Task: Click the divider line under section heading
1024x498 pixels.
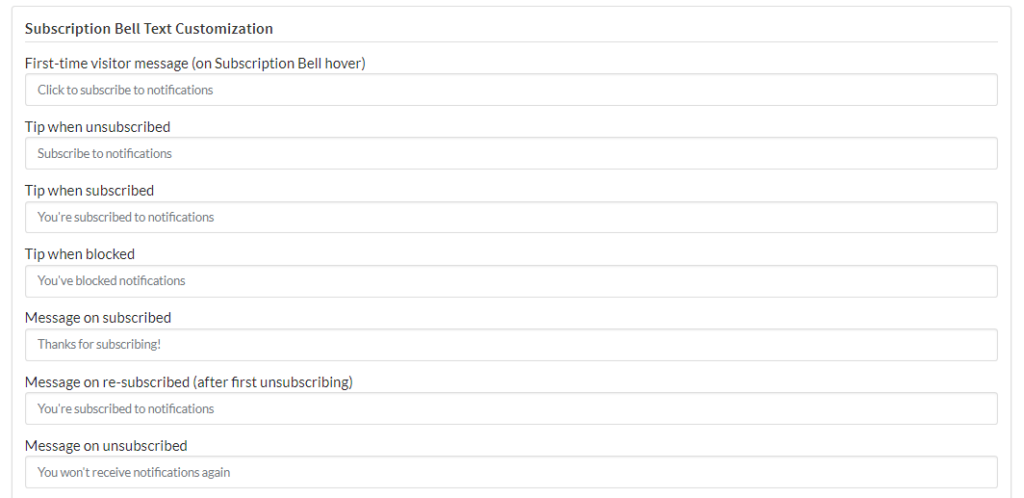Action: click(511, 42)
